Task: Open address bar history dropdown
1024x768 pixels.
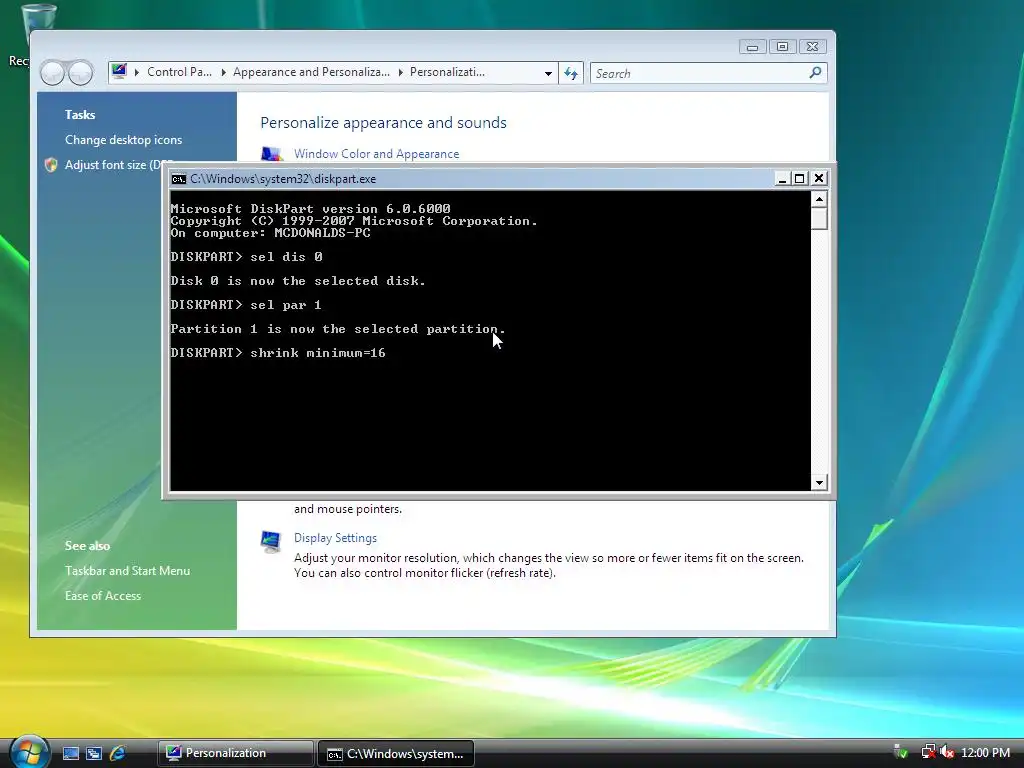Action: [x=548, y=73]
